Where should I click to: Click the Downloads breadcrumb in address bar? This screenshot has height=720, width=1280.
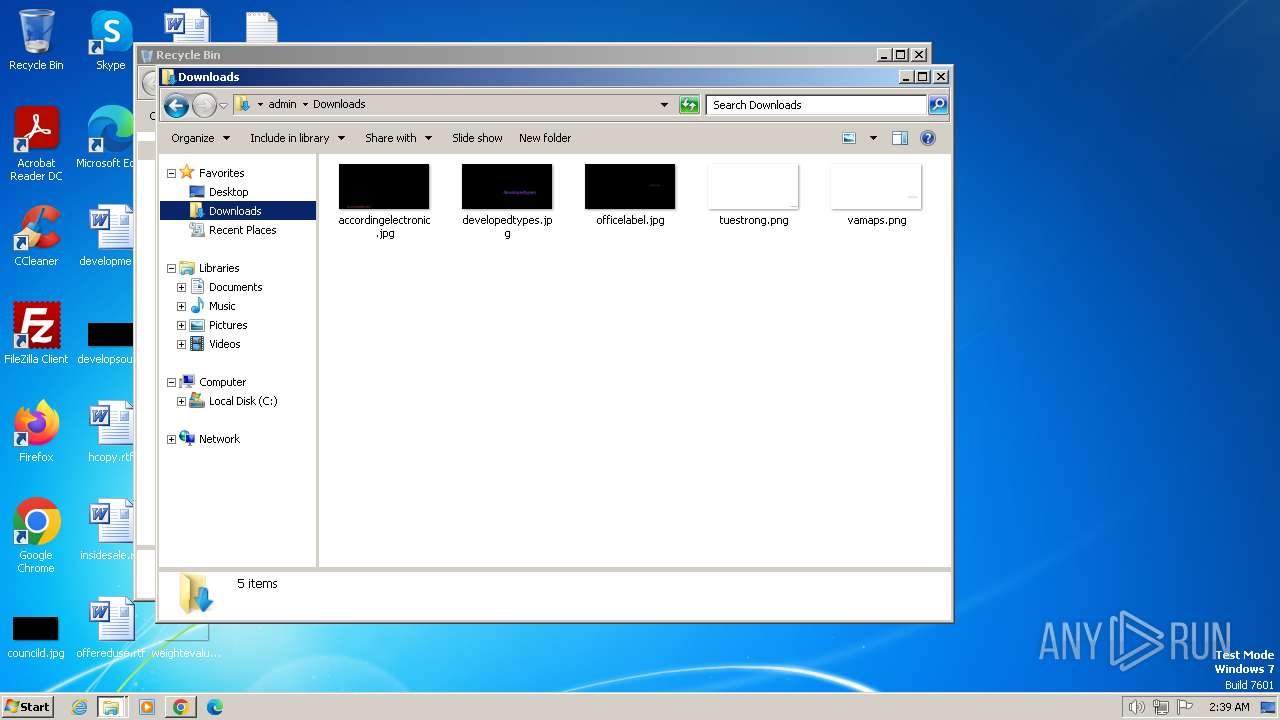click(339, 104)
